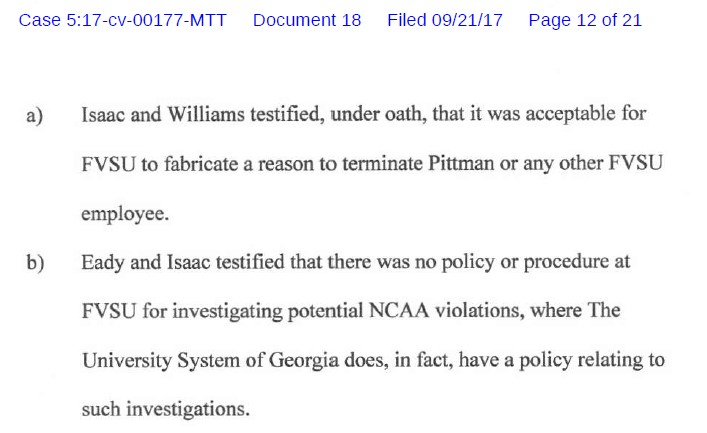Click the "Filed 09/21/17" header text
Screen dimensions: 707x433
click(x=444, y=20)
